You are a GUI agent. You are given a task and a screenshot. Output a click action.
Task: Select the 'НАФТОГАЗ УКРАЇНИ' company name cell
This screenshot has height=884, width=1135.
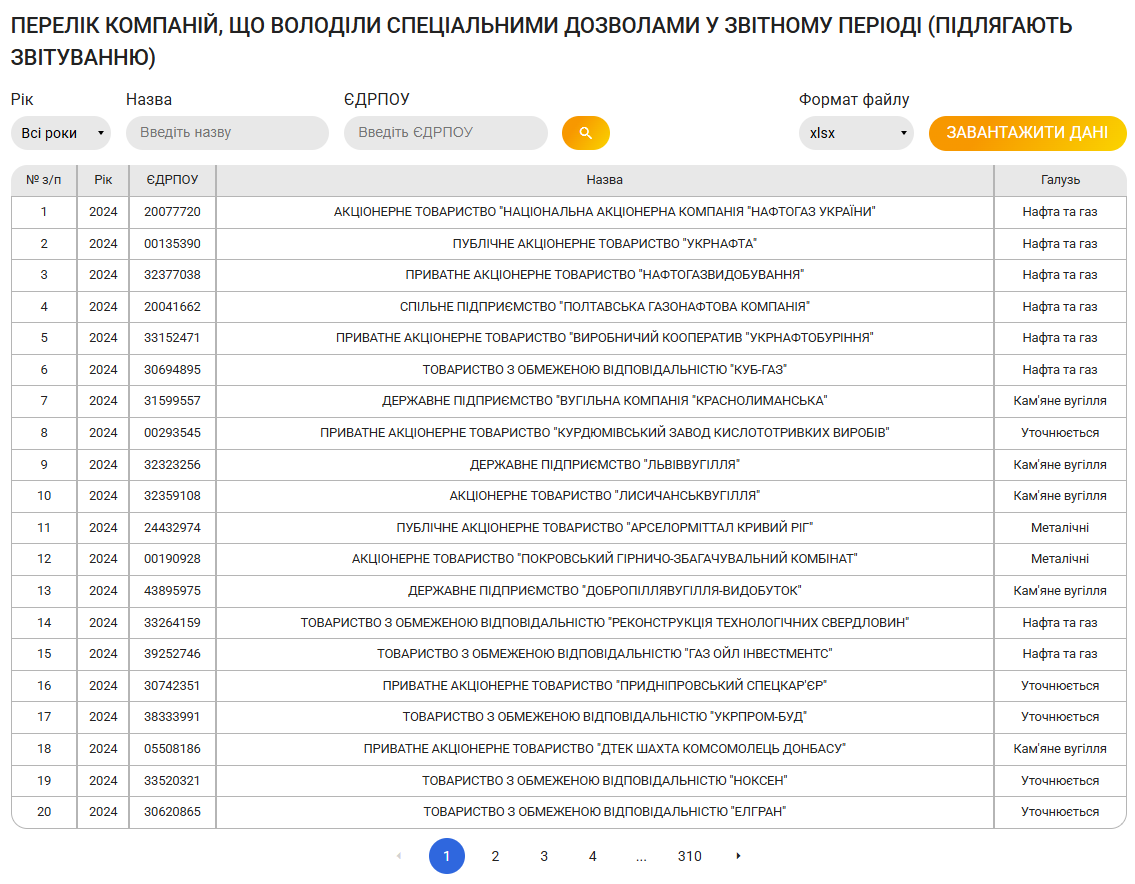click(x=604, y=212)
